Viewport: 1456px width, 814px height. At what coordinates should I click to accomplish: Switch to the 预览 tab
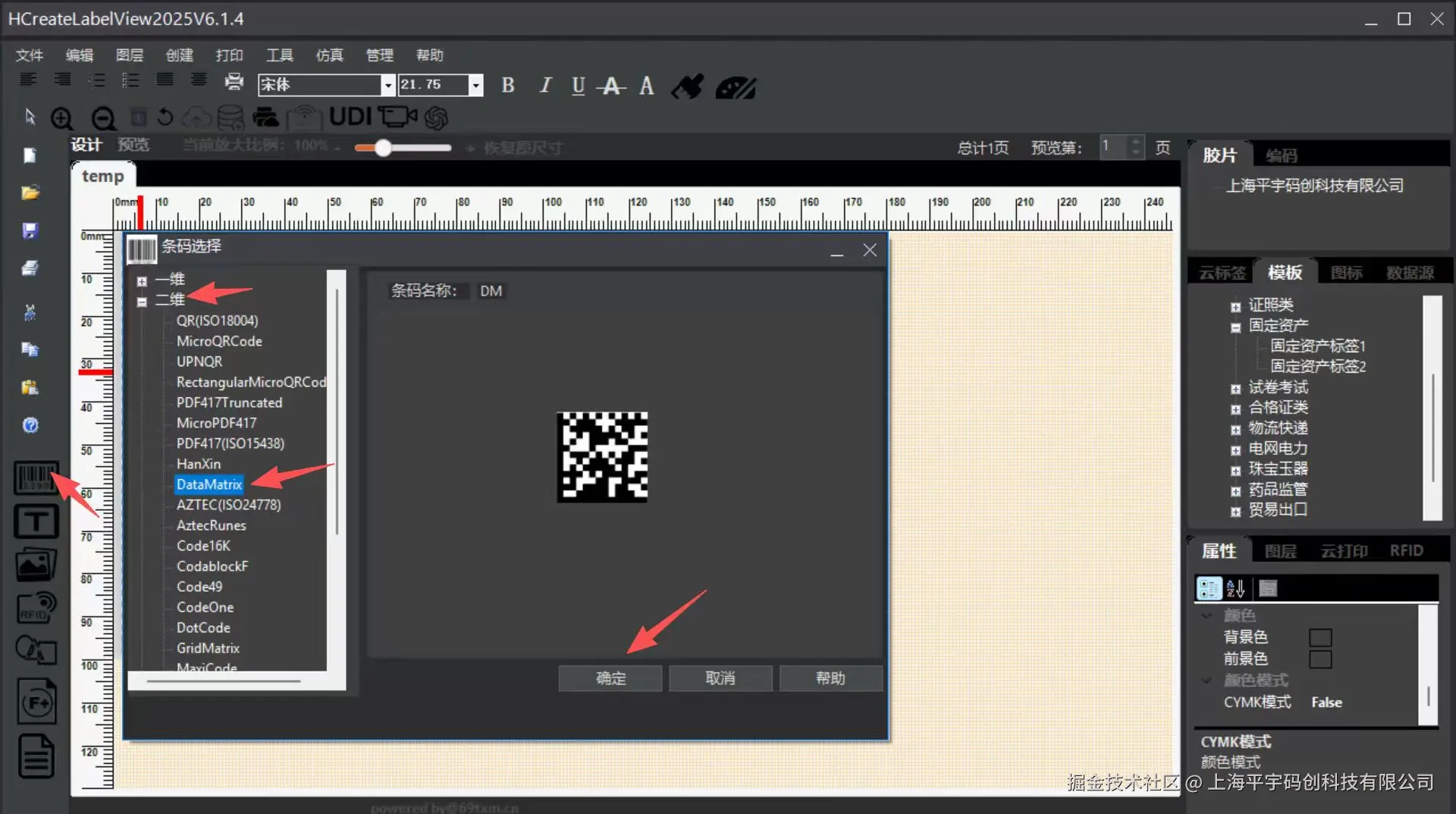pos(133,145)
